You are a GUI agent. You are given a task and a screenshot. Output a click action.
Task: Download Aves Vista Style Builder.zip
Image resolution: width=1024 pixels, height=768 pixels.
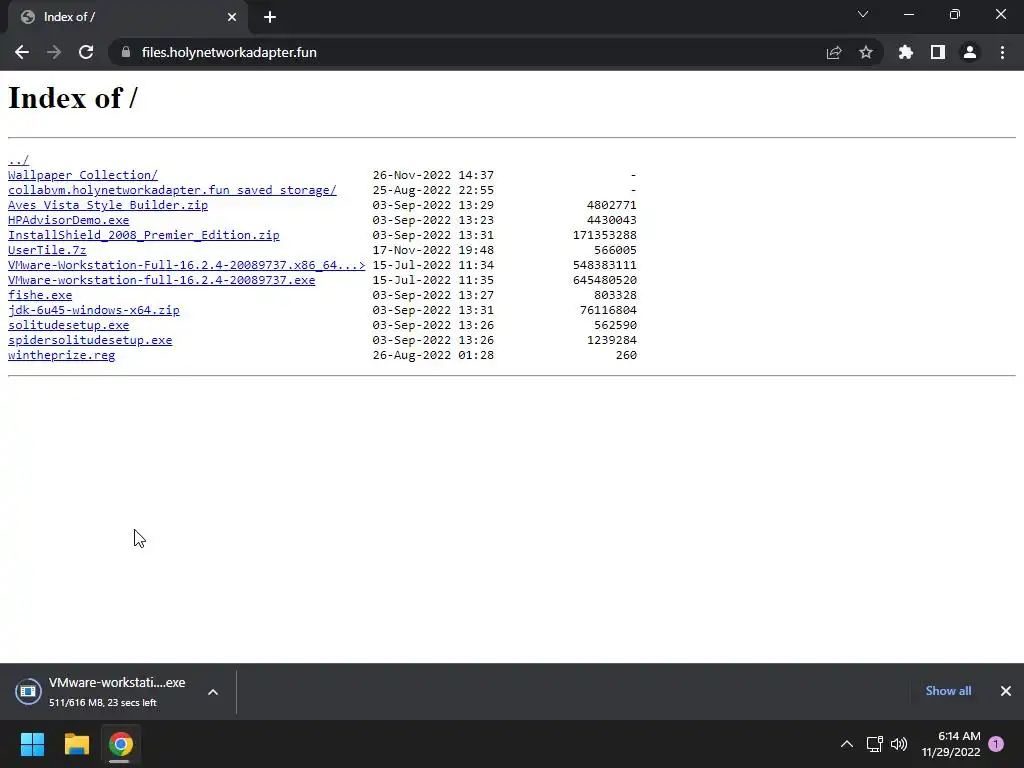click(108, 205)
